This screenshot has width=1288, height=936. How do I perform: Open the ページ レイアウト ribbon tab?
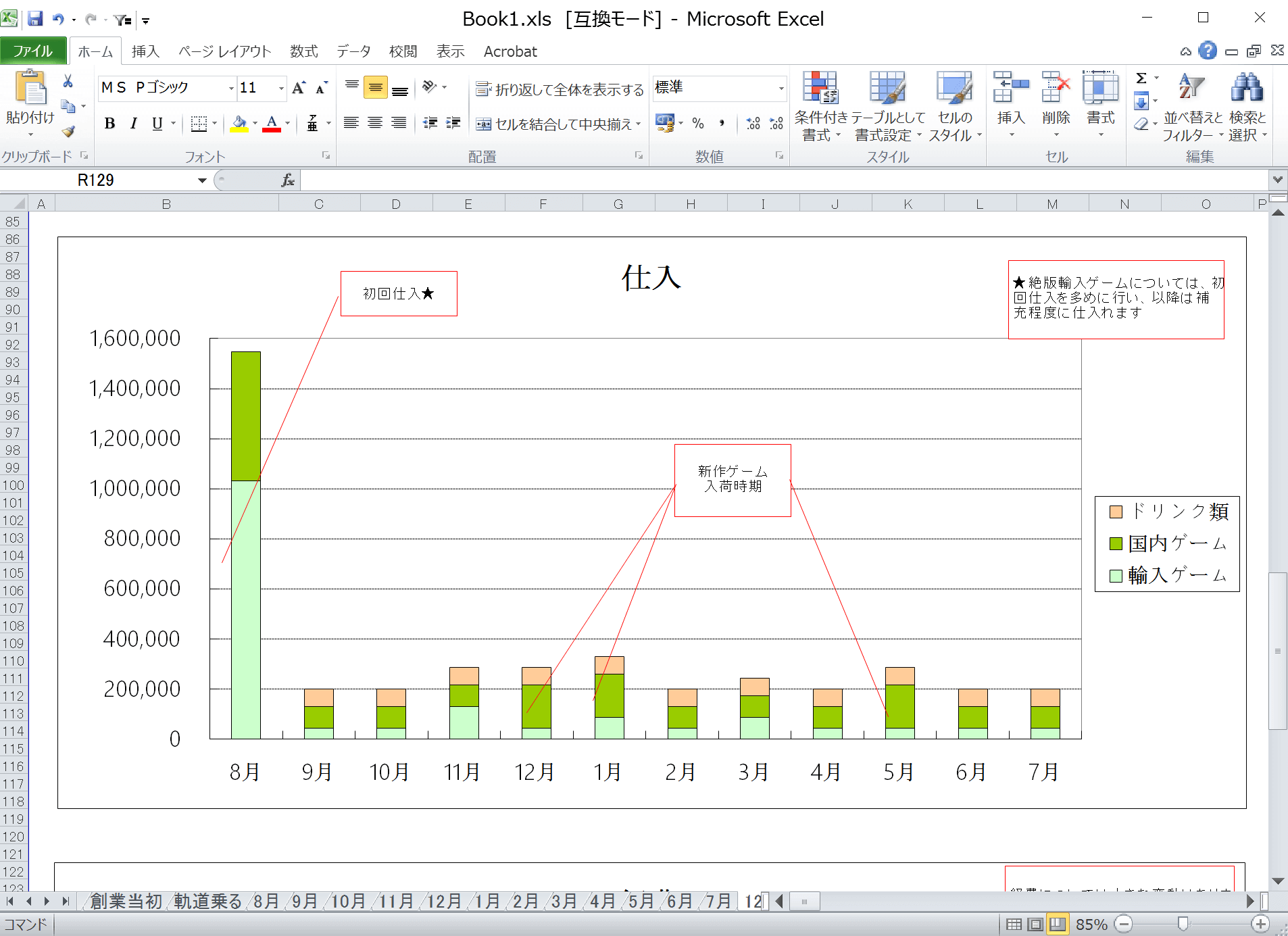tap(224, 51)
